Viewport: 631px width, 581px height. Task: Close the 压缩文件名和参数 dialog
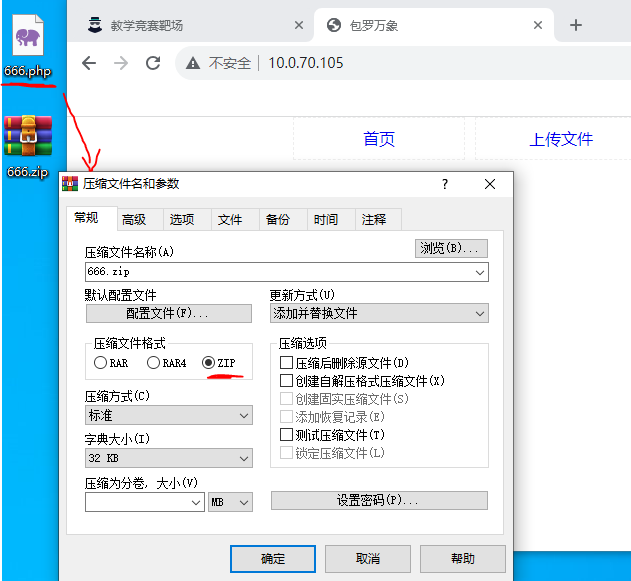tap(490, 184)
